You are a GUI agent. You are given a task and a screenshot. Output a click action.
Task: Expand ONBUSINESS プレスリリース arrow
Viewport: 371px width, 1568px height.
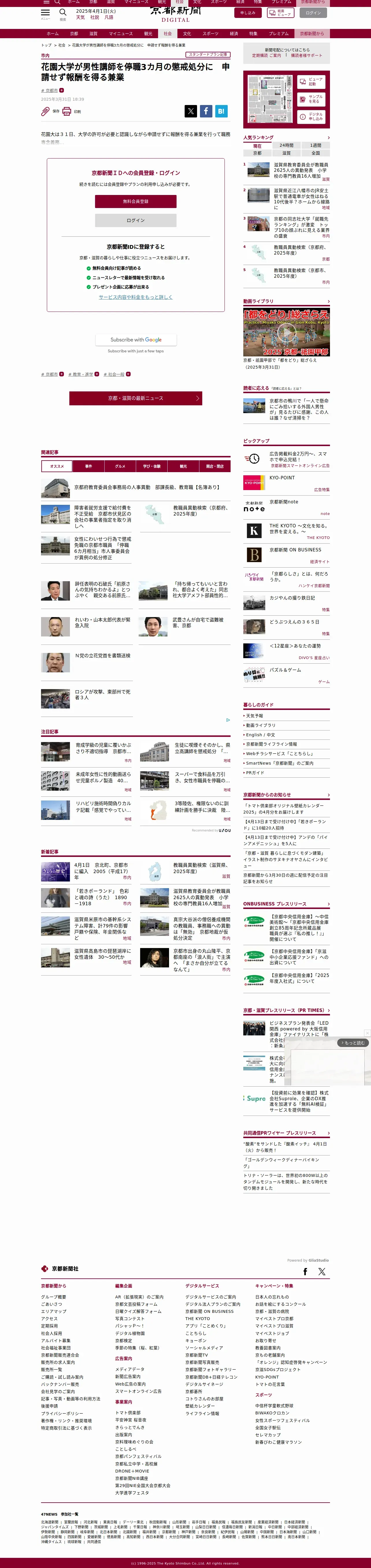point(329,904)
